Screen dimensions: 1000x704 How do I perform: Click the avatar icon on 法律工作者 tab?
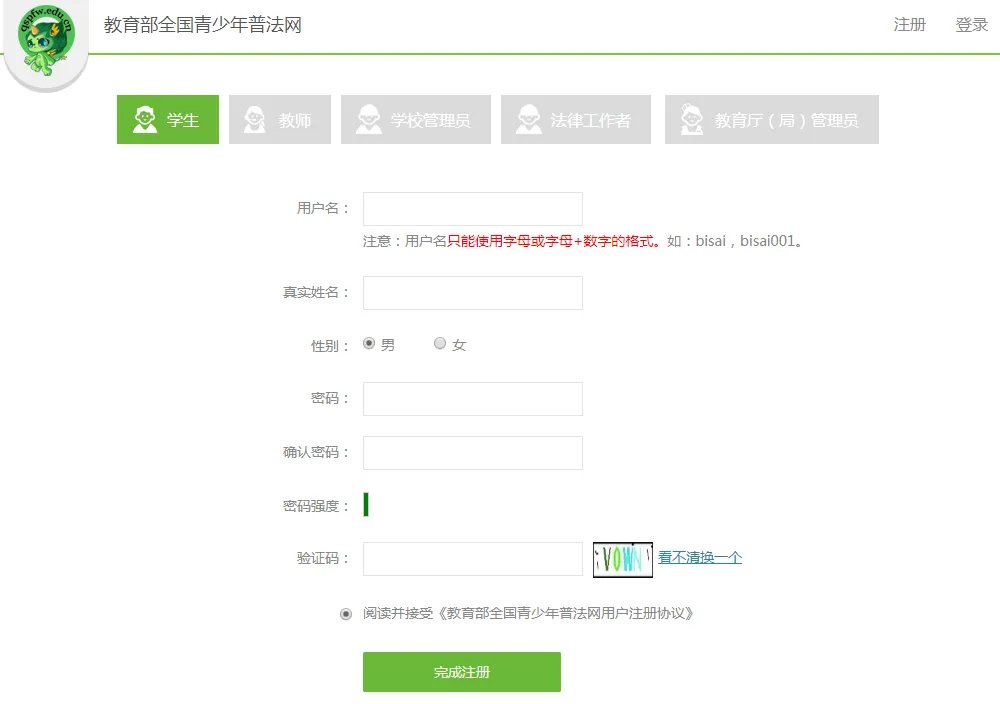click(528, 118)
